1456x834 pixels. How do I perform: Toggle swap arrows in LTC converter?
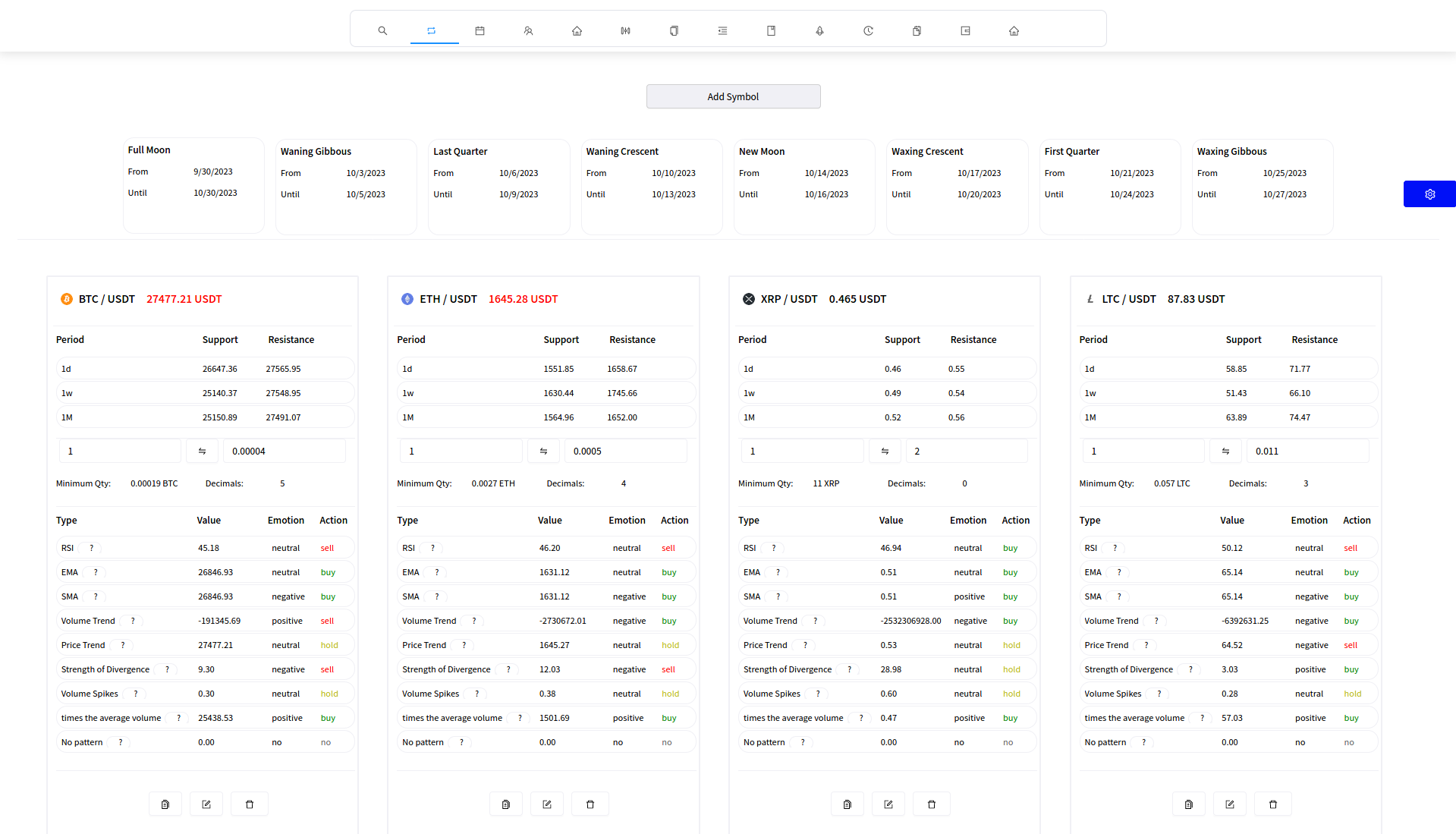click(1225, 451)
